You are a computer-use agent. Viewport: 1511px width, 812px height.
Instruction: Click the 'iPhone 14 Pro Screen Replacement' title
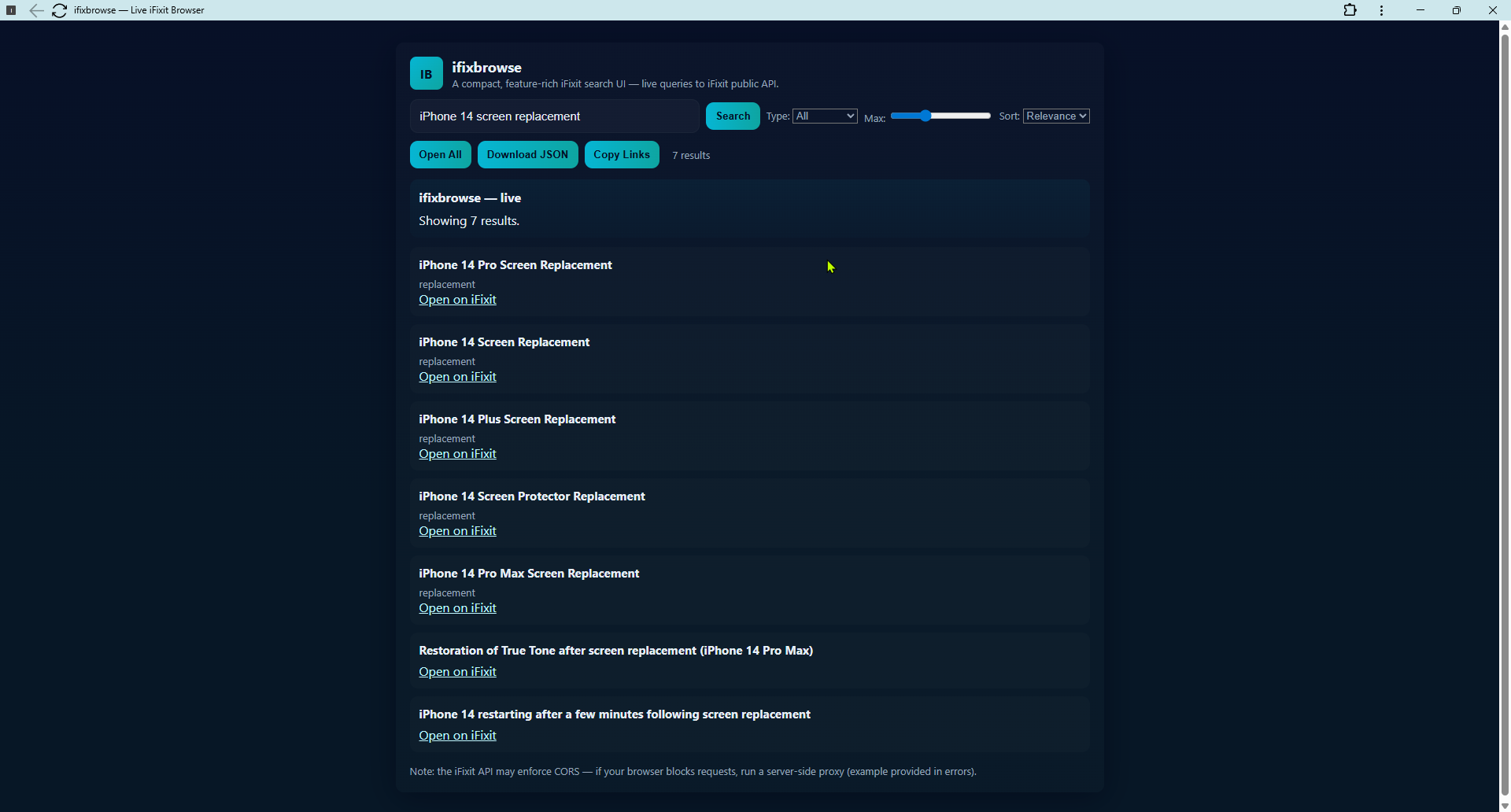click(515, 265)
